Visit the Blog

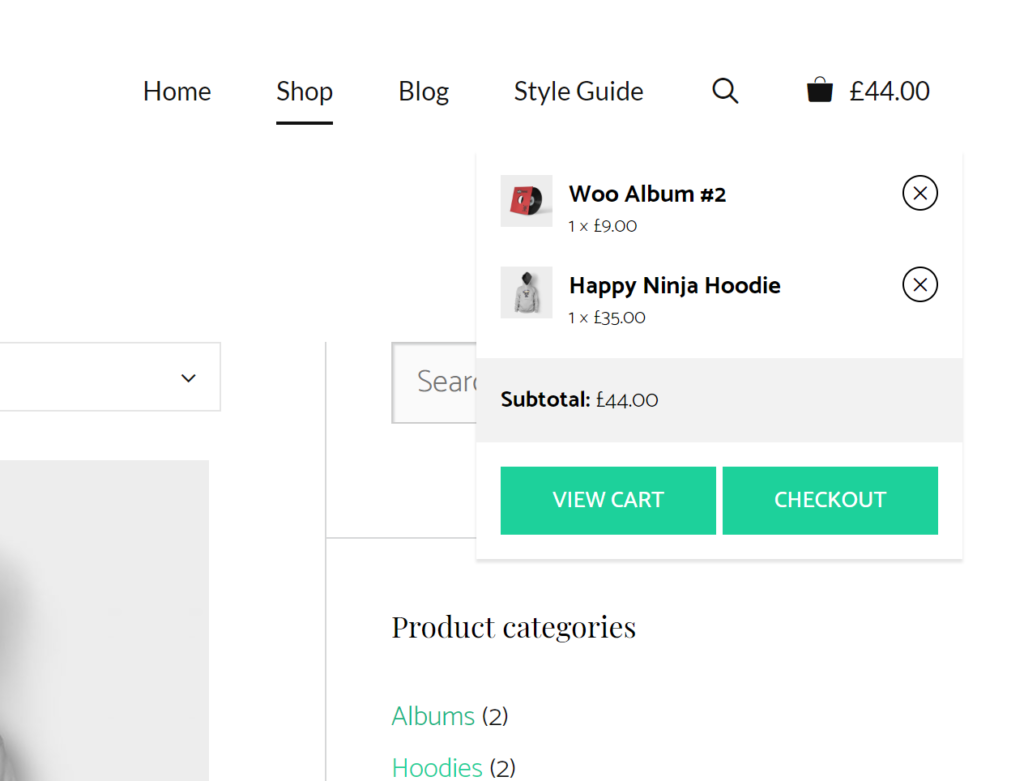423,91
